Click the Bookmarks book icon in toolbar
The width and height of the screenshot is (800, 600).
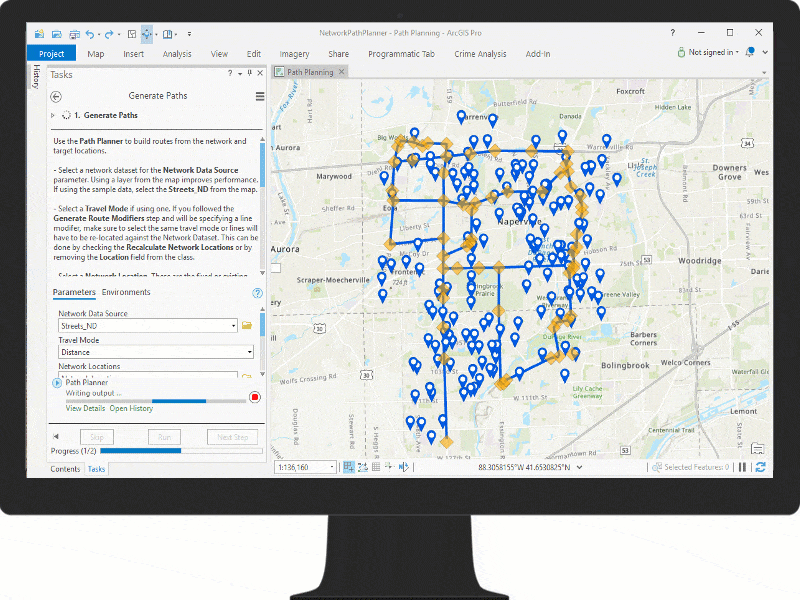pos(167,34)
